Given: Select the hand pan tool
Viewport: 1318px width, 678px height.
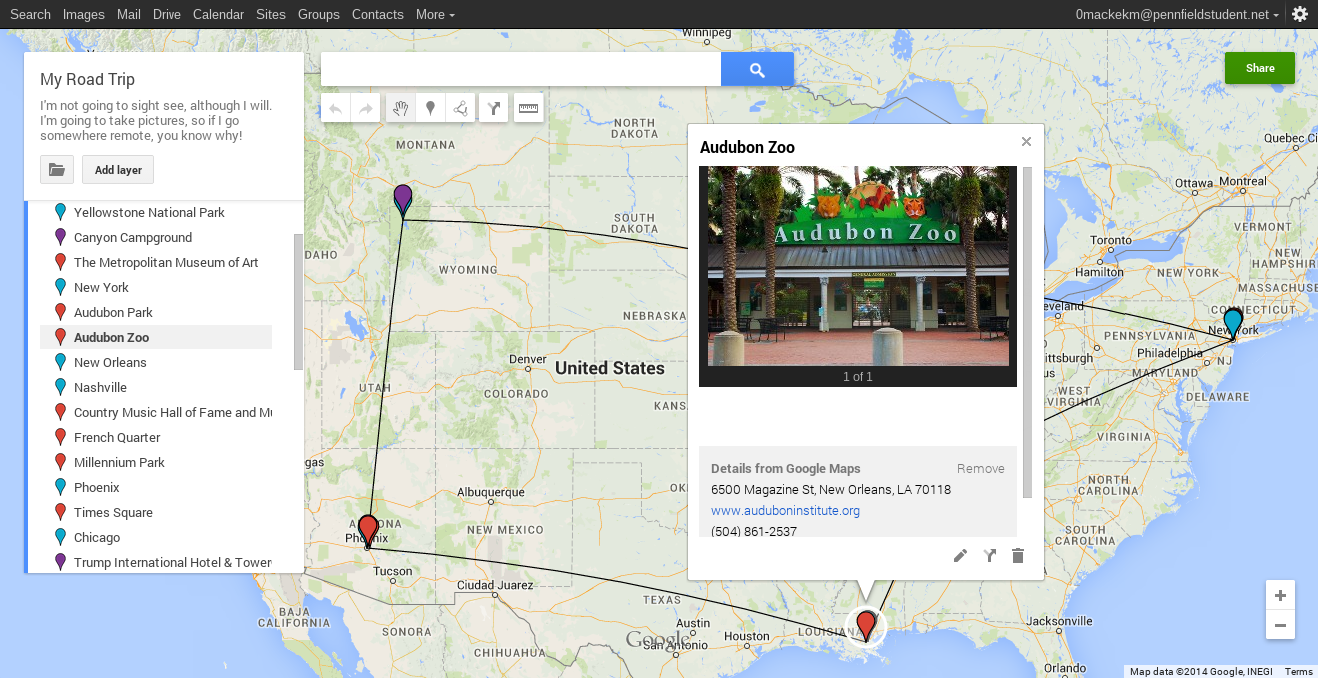Looking at the screenshot, I should point(401,108).
